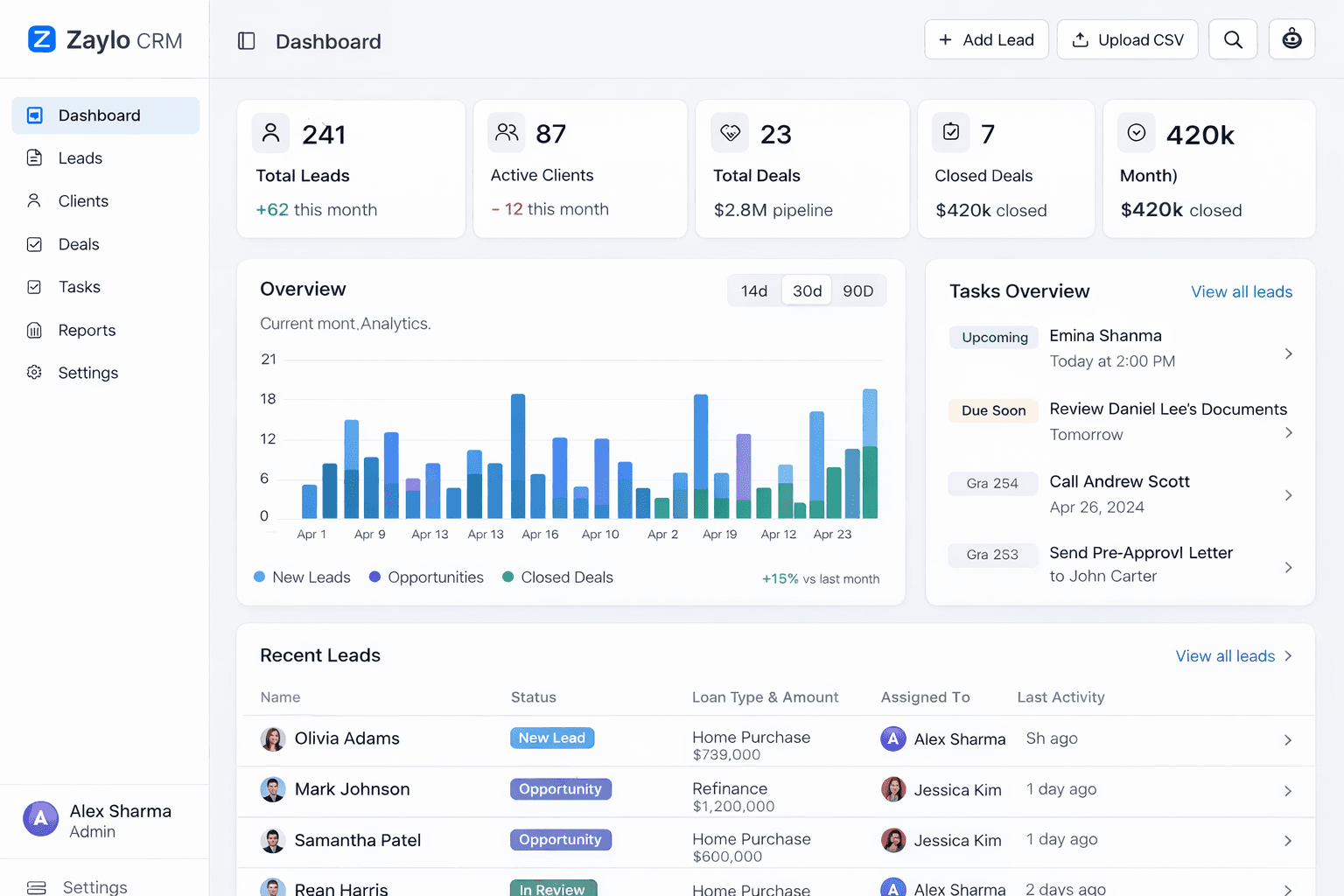Click Mark Johnson's Opportunity status badge
Viewport: 1344px width, 896px height.
(560, 788)
